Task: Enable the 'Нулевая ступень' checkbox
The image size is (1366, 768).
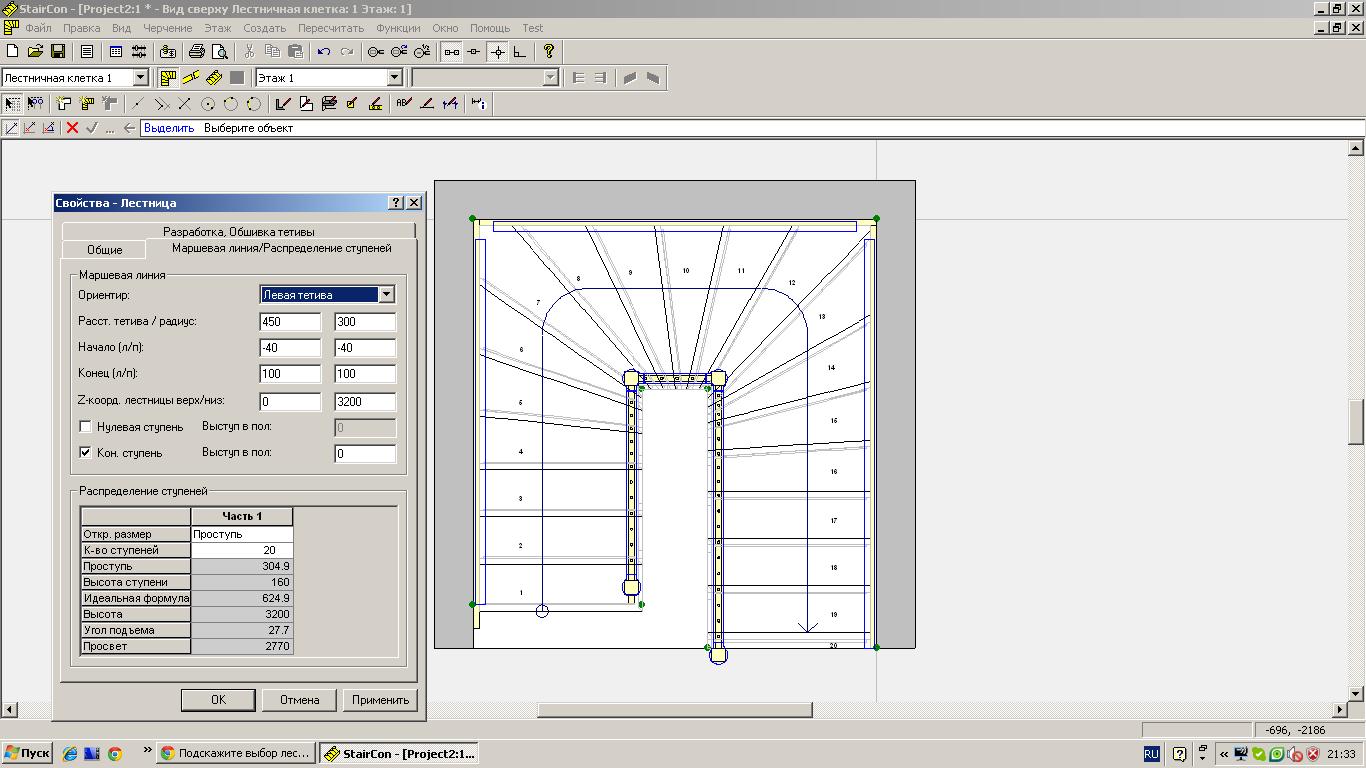Action: pos(86,427)
